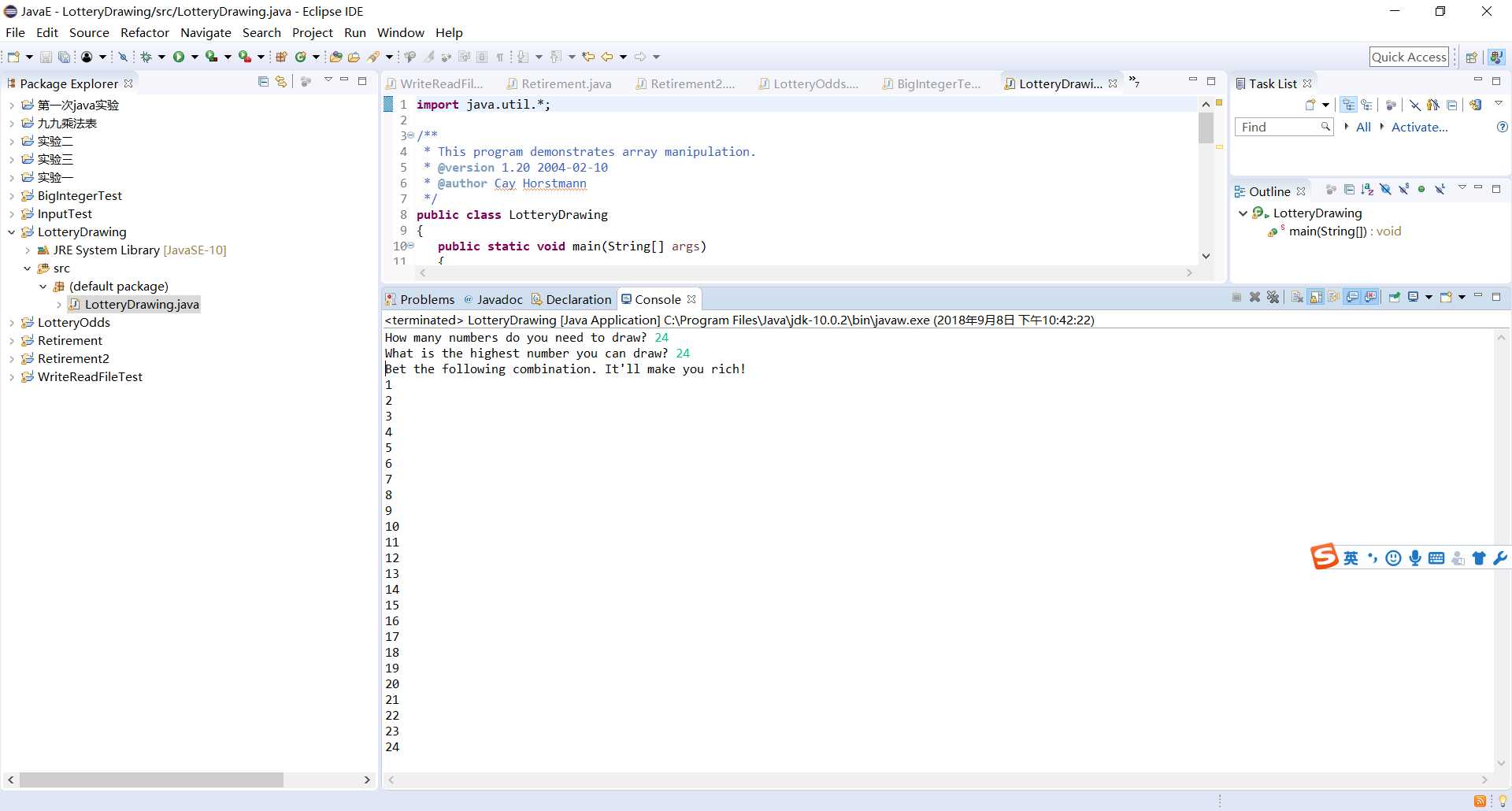Viewport: 1512px width, 811px height.
Task: Click the Java perspective icon at top right
Action: [1496, 57]
